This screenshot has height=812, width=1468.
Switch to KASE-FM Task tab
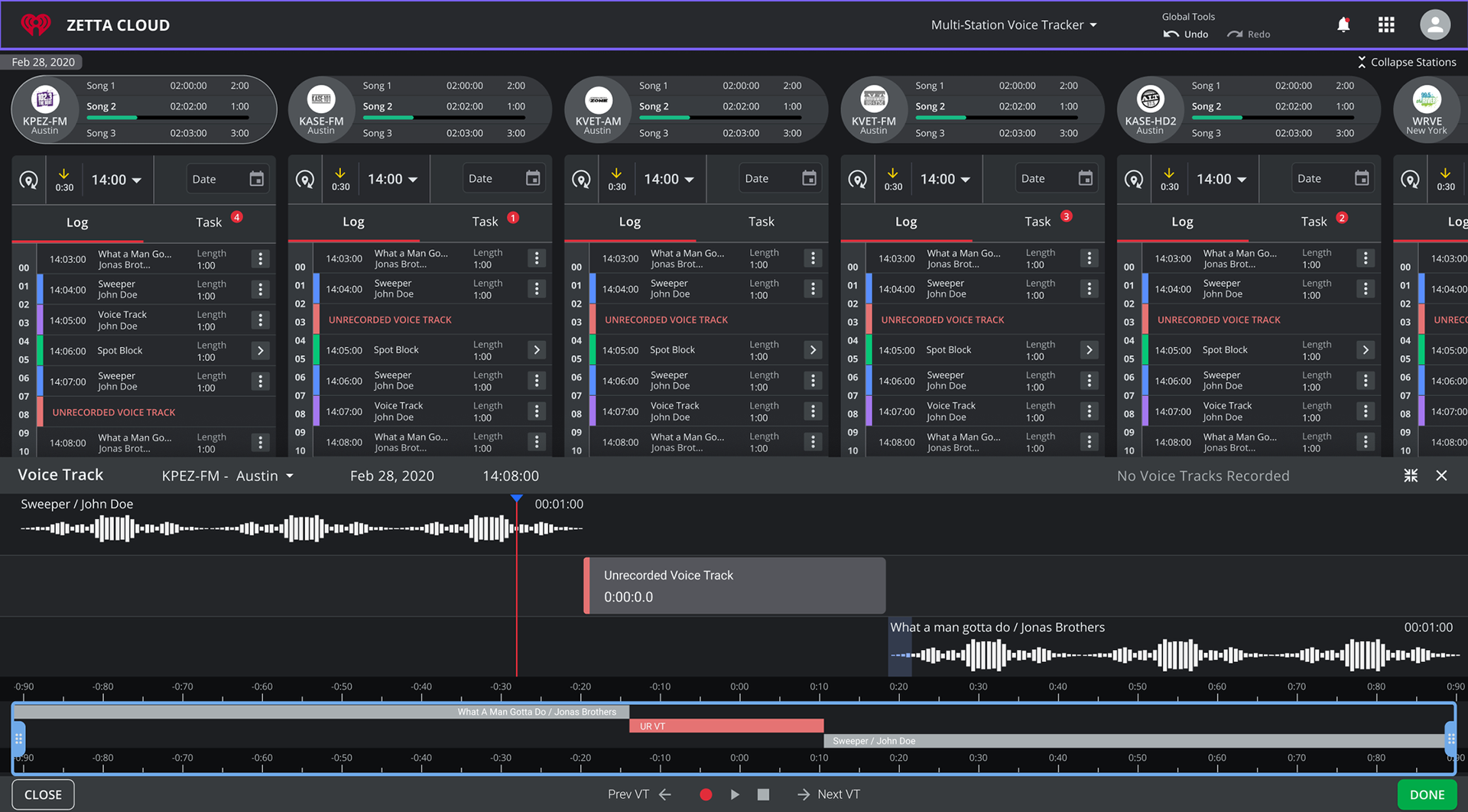click(x=486, y=222)
